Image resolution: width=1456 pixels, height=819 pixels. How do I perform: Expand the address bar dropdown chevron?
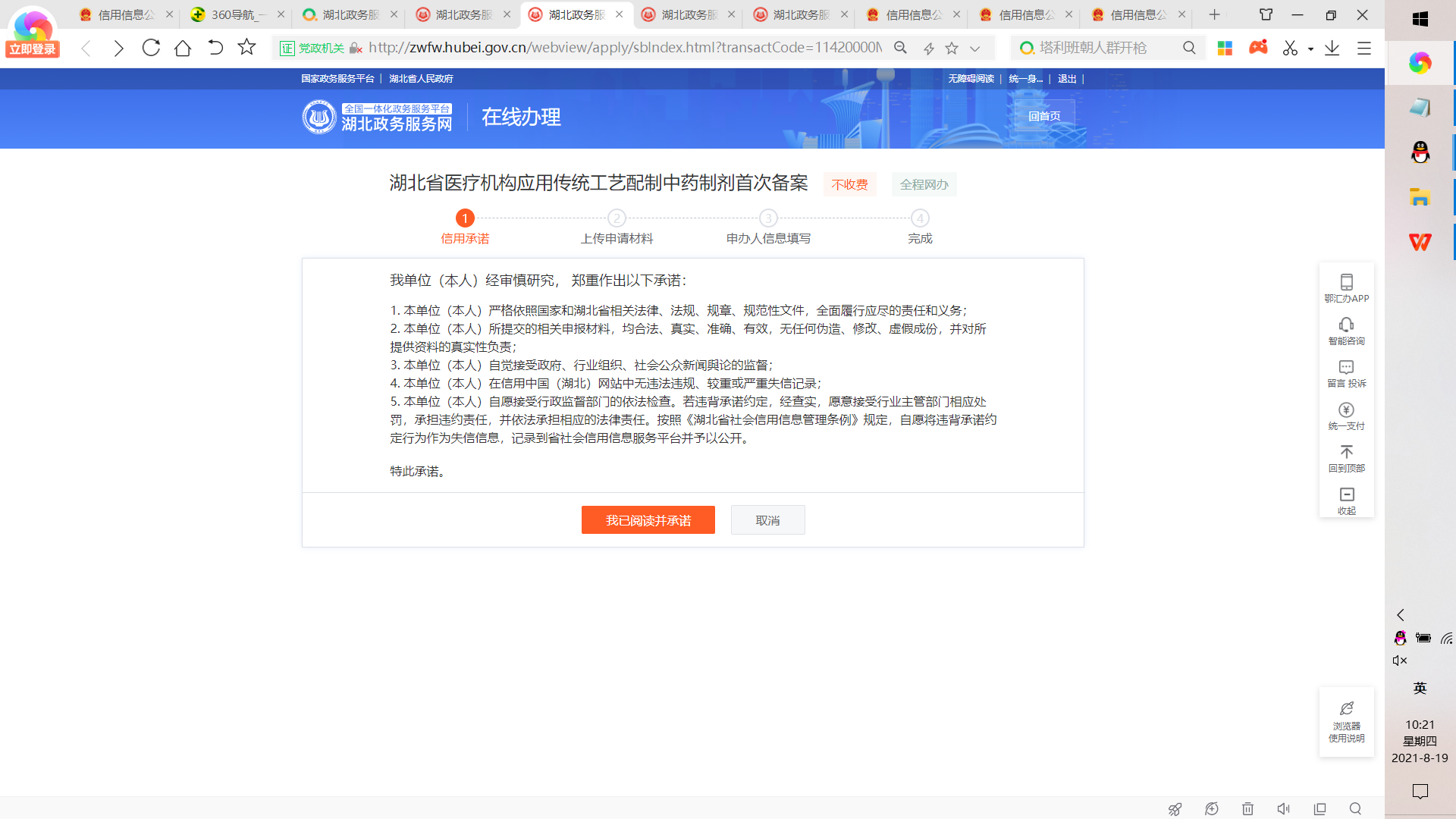click(x=975, y=49)
